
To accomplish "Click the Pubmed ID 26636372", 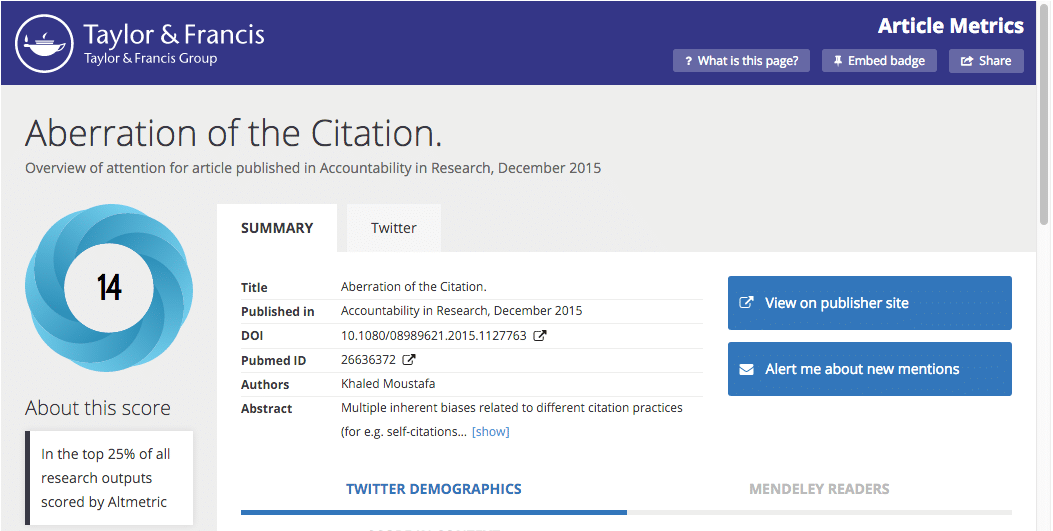I will click(x=368, y=360).
